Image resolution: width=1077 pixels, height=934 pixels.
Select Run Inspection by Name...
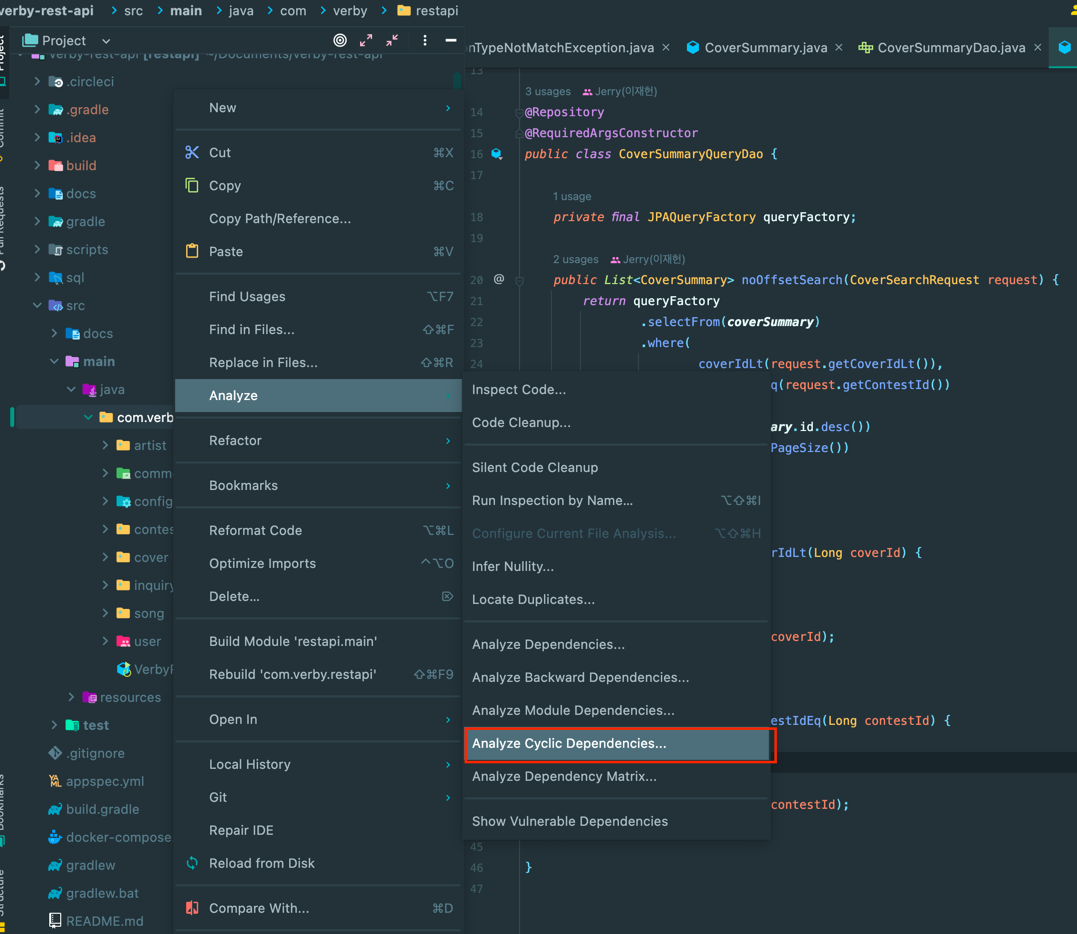616,501
